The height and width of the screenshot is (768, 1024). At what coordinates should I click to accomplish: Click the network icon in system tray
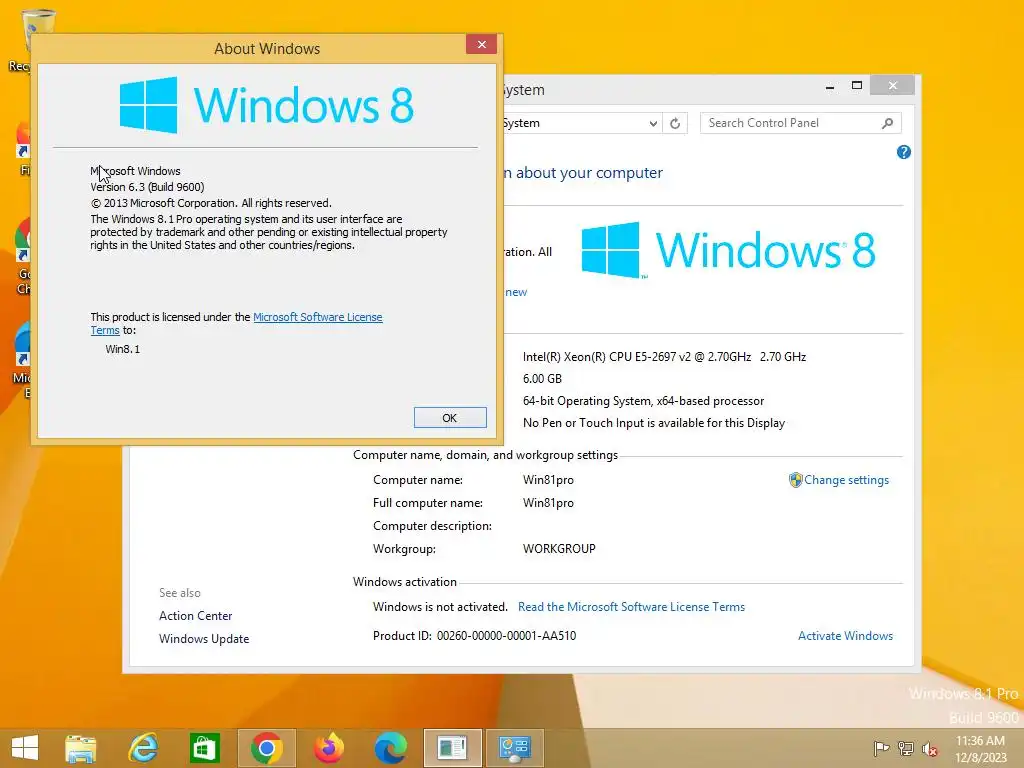coord(906,748)
